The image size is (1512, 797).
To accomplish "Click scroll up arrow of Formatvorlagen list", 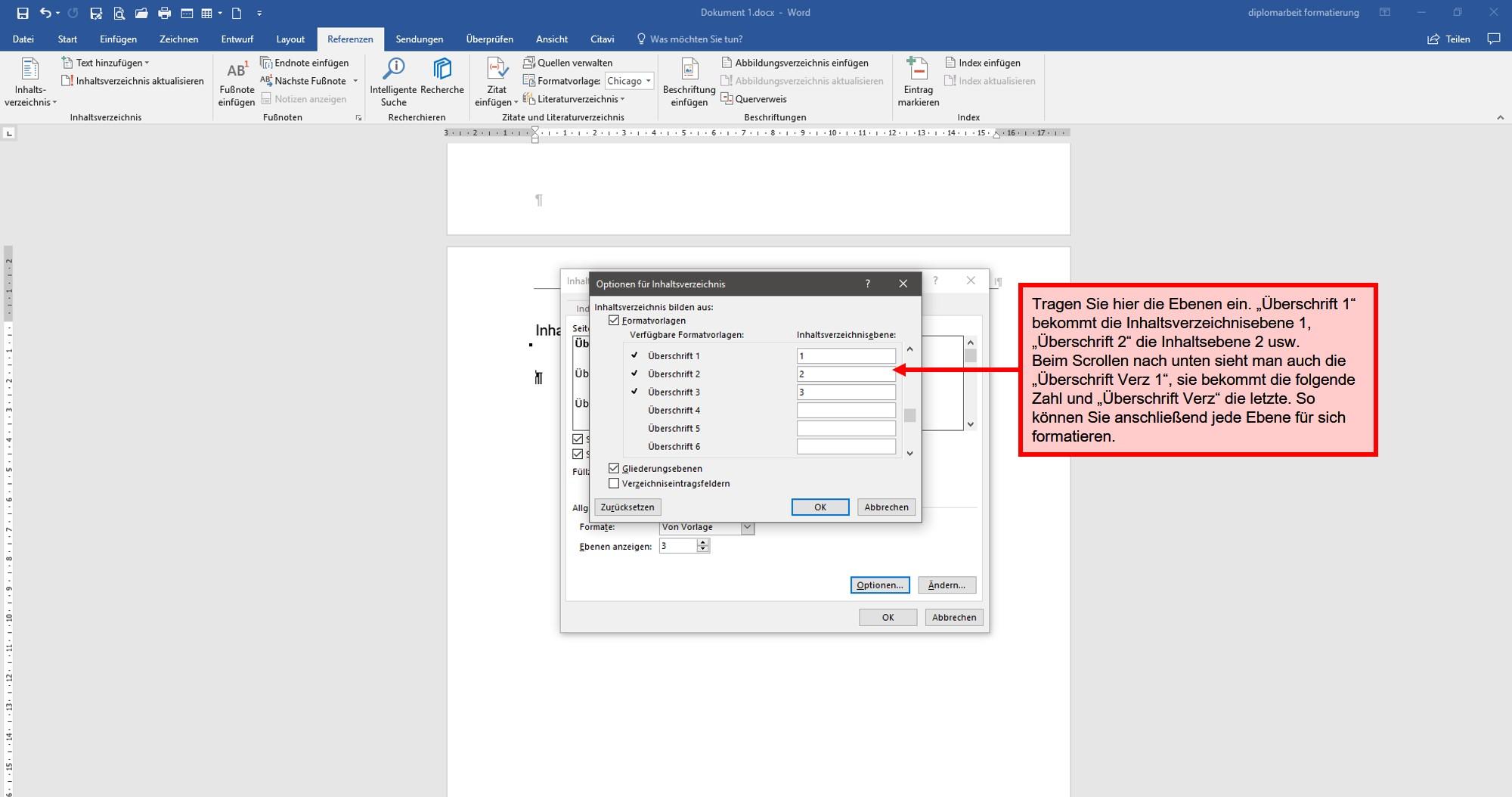I will point(909,349).
